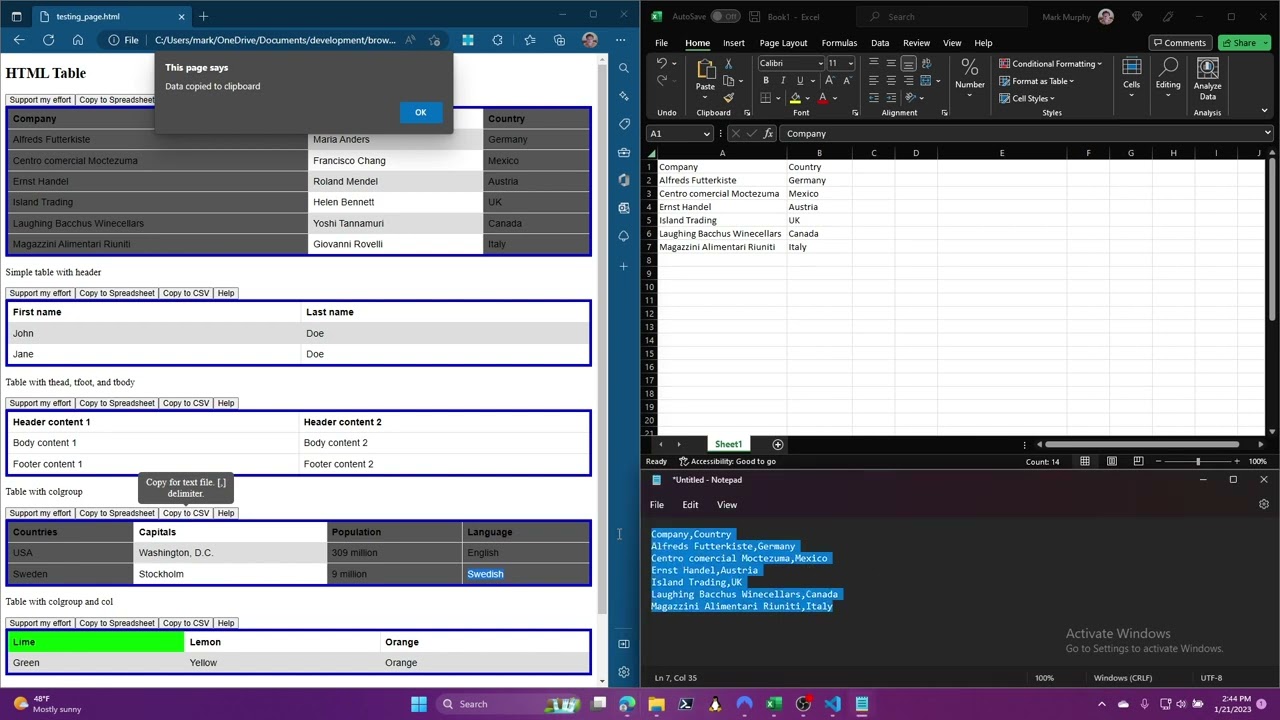Image resolution: width=1280 pixels, height=720 pixels.
Task: Expand the Name Box A1 dropdown
Action: click(706, 133)
